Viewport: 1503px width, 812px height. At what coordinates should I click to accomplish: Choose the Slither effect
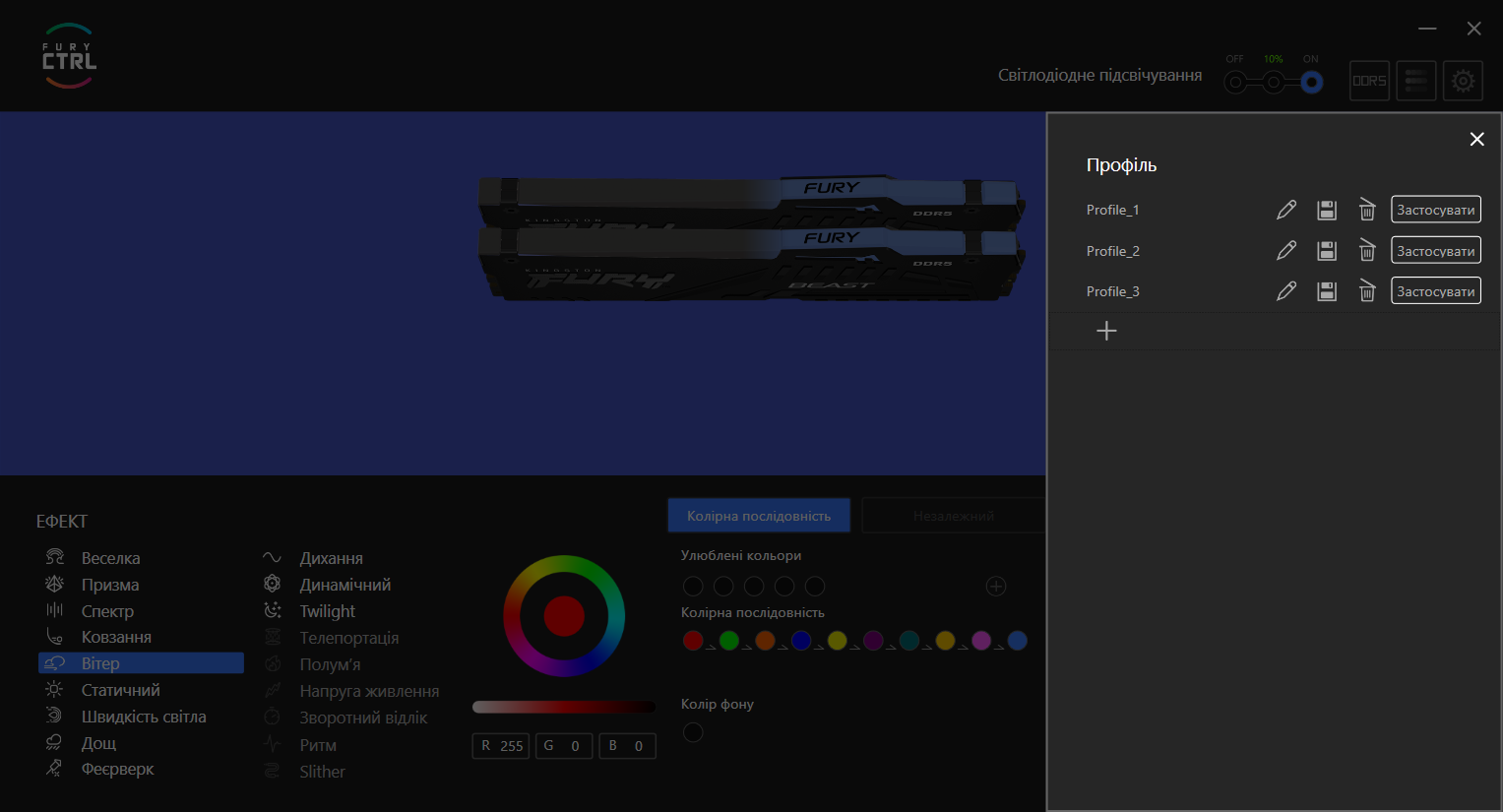pyautogui.click(x=322, y=772)
